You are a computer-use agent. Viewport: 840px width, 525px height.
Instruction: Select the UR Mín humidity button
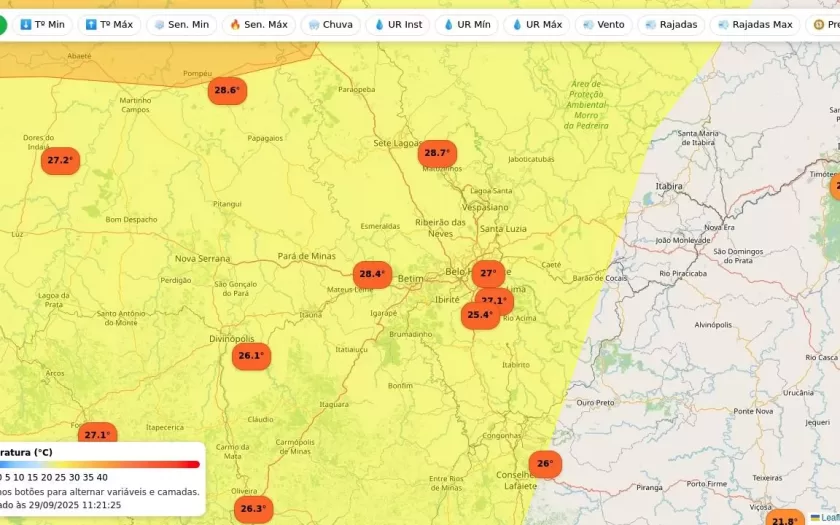pyautogui.click(x=467, y=24)
